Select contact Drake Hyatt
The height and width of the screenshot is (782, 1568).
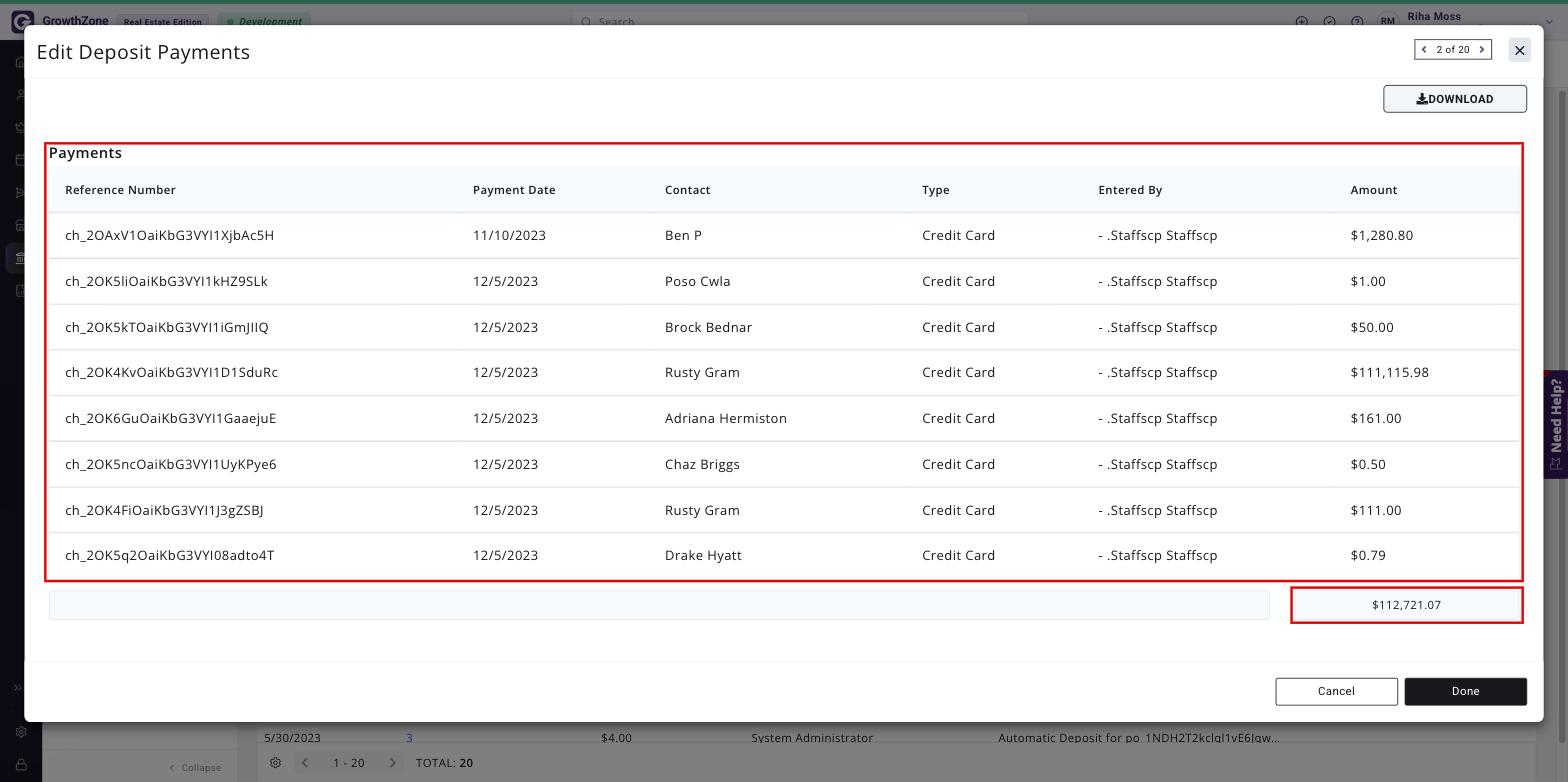coord(703,556)
